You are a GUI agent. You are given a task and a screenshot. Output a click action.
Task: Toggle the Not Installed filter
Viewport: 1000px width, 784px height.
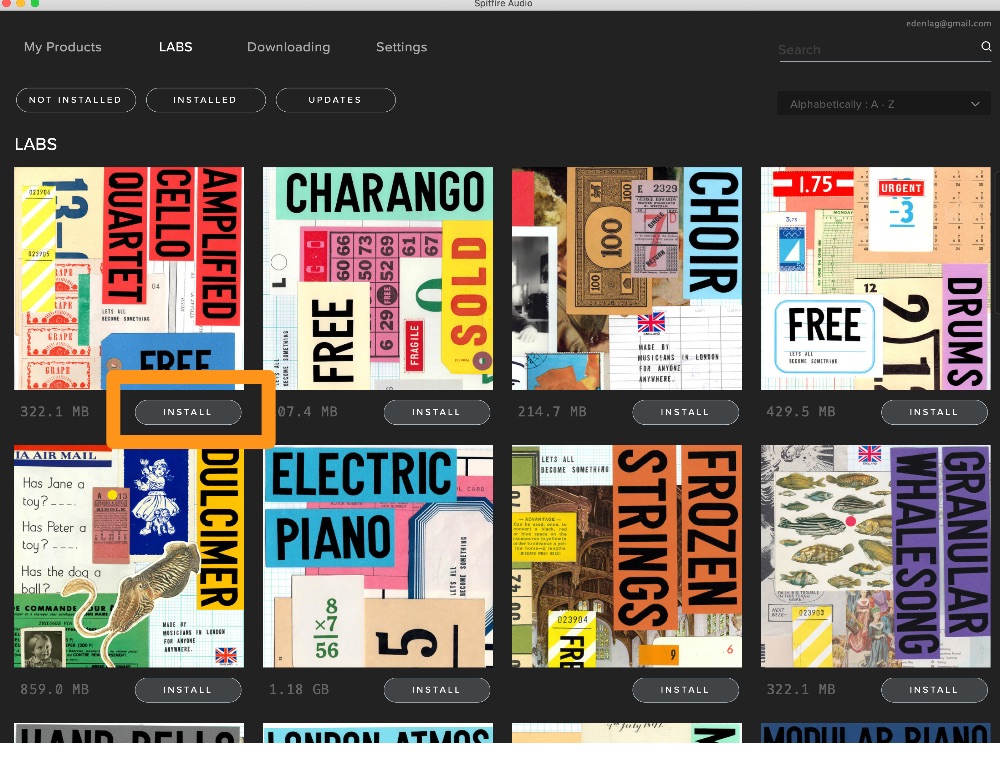tap(75, 100)
